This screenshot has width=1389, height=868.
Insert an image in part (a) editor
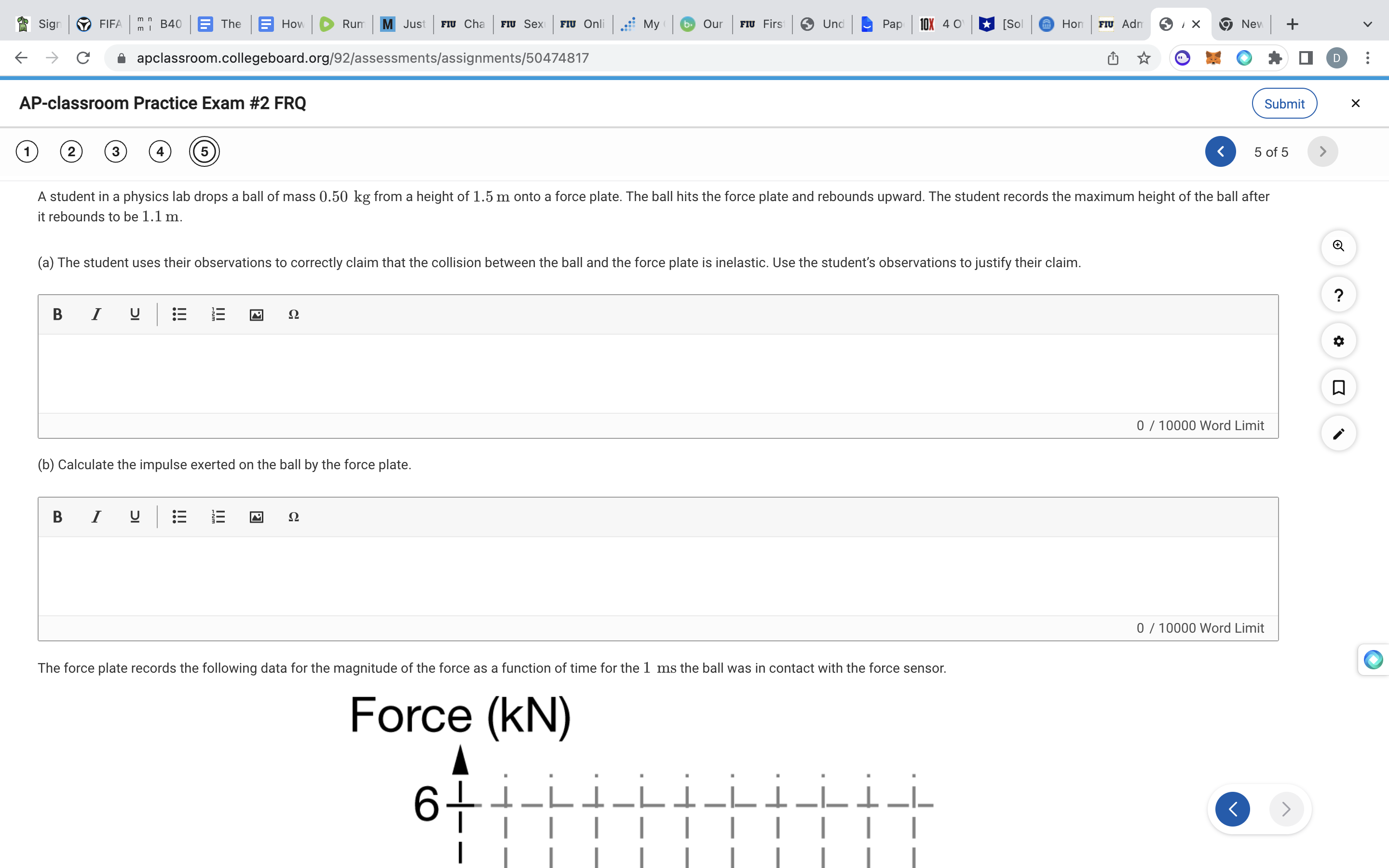256,314
